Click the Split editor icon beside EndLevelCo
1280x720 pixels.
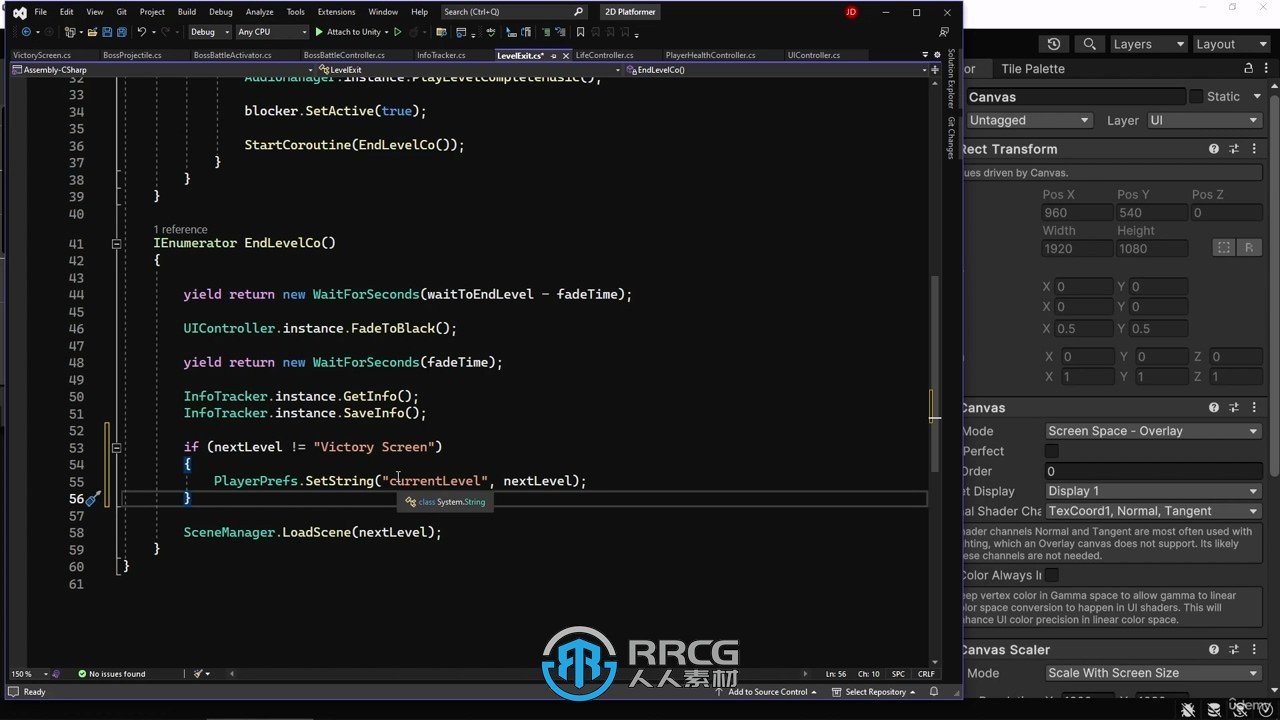coord(934,70)
